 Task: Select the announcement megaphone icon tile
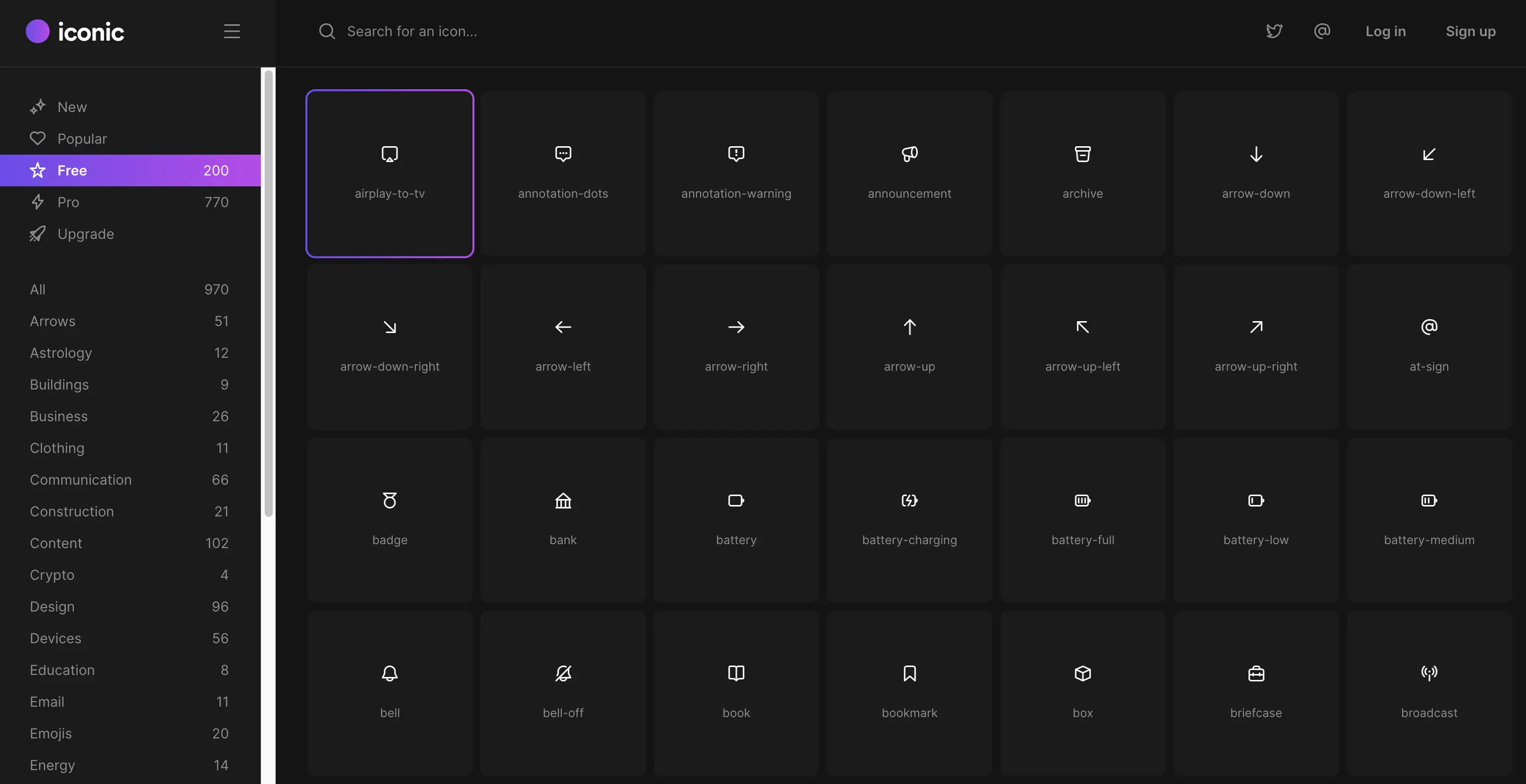pos(909,173)
